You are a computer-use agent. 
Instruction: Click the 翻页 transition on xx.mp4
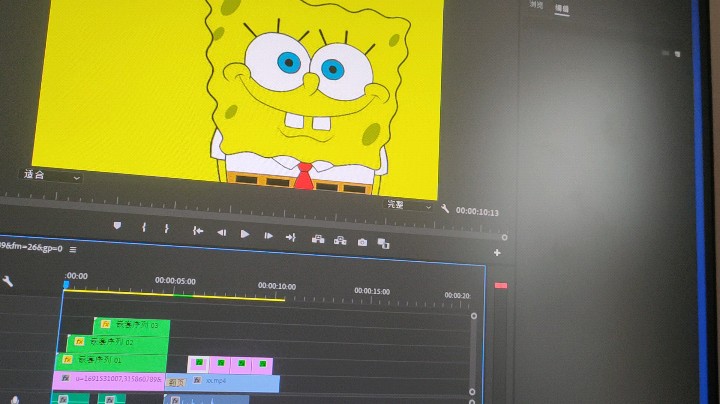[176, 382]
